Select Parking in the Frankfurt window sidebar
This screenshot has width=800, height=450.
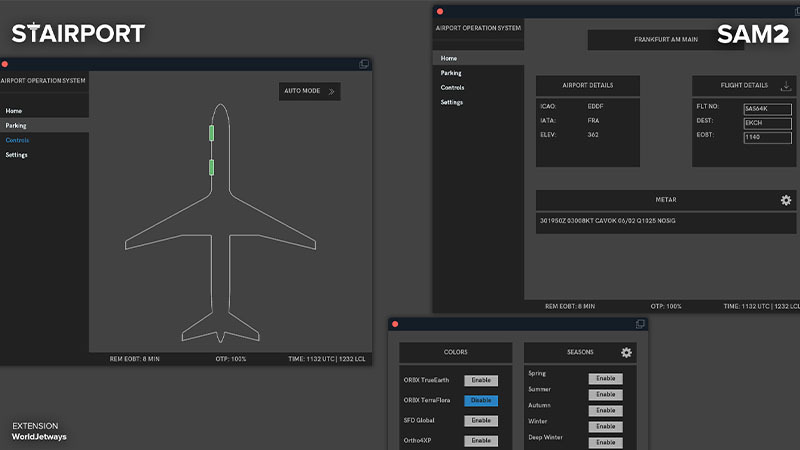451,73
